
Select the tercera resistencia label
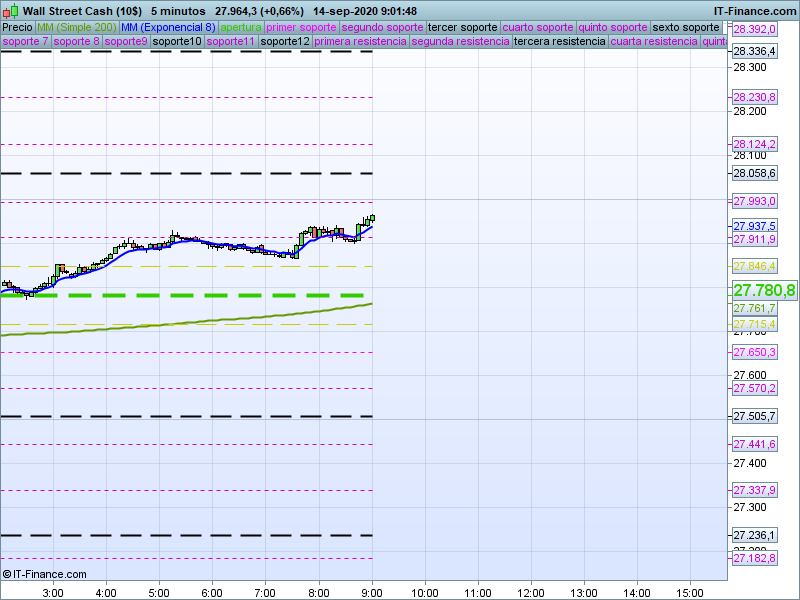click(x=559, y=42)
